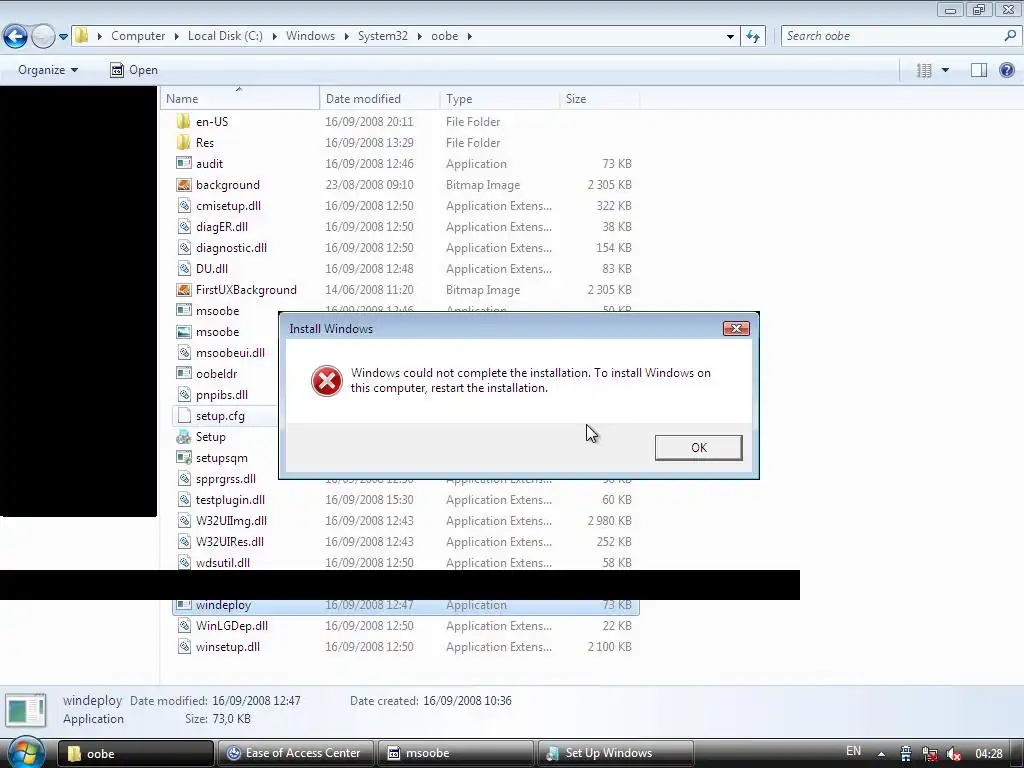Select the Res folder icon
Screen dimensions: 1024x768
click(184, 142)
